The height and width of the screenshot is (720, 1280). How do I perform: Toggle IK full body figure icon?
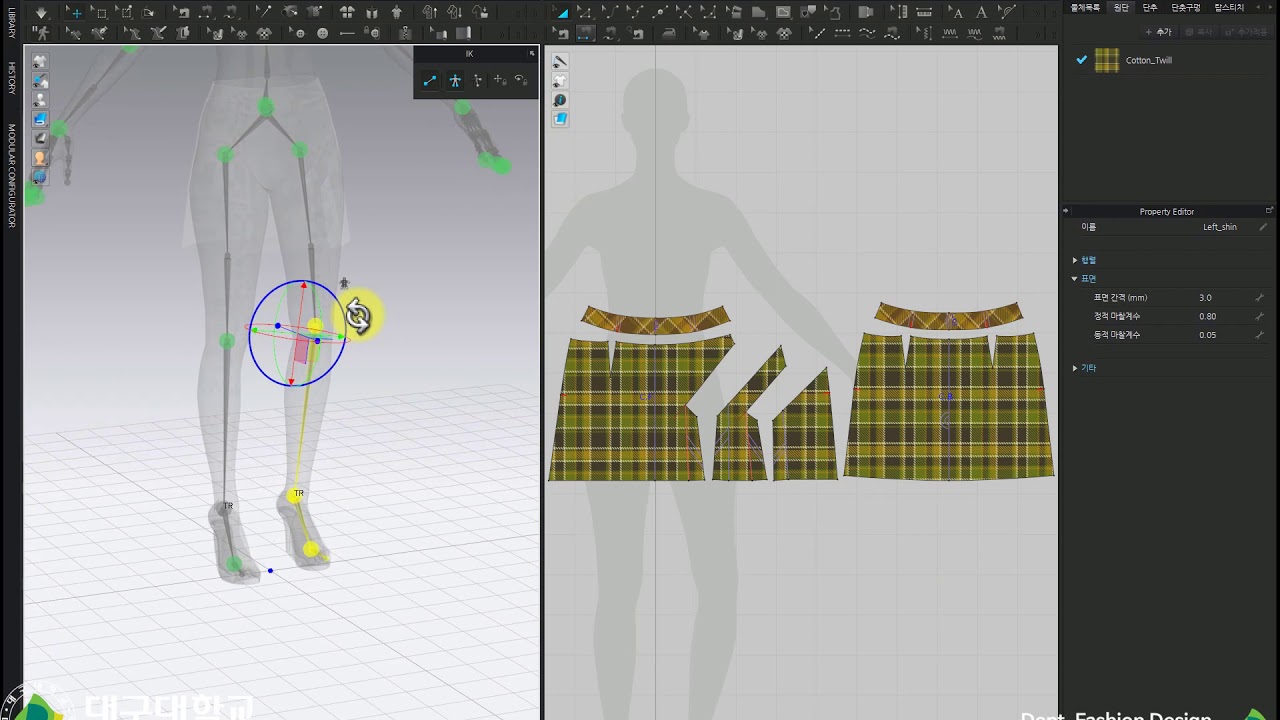coord(455,81)
